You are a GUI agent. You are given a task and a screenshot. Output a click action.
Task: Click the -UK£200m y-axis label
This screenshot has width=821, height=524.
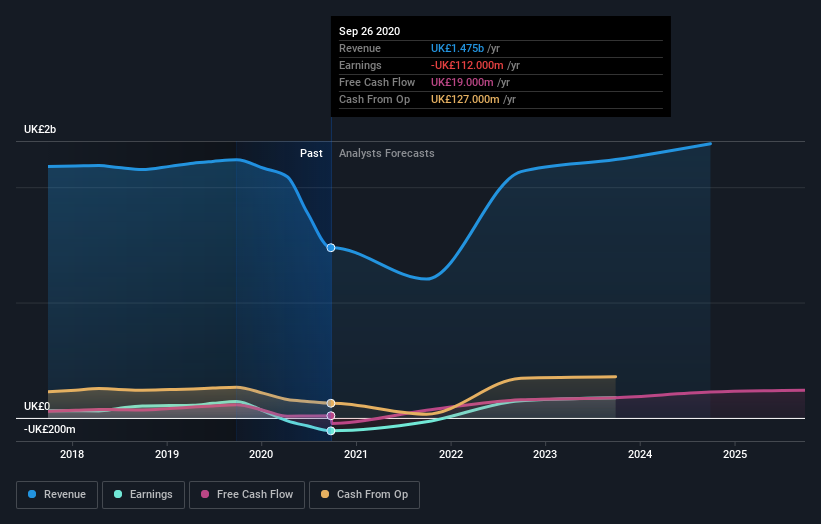pyautogui.click(x=49, y=429)
